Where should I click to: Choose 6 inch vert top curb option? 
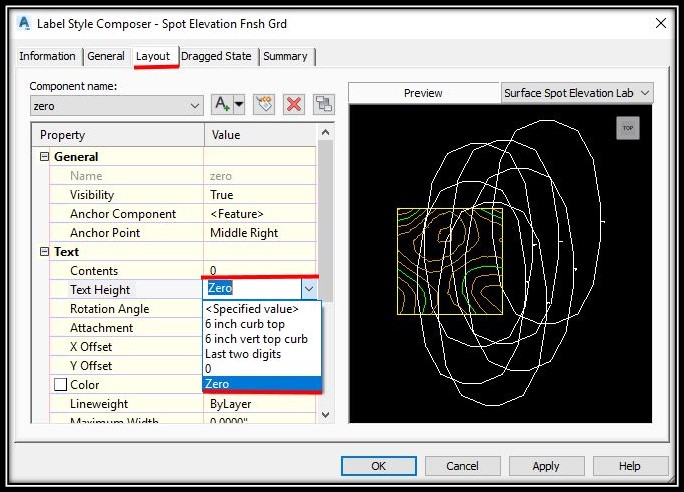(262, 339)
